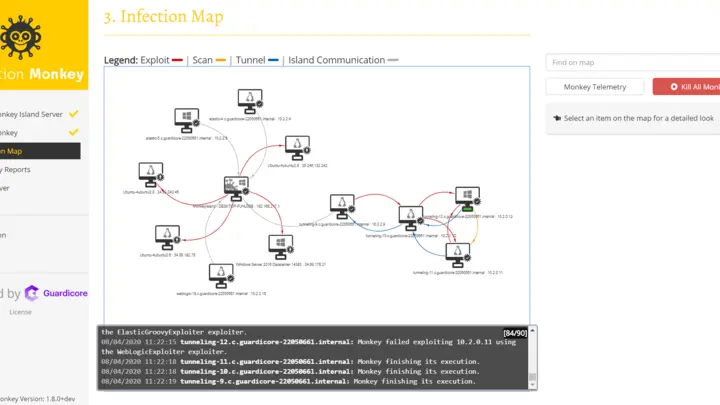This screenshot has height=405, width=720.
Task: Select the green tunneling-12 Windows node
Action: [464, 198]
